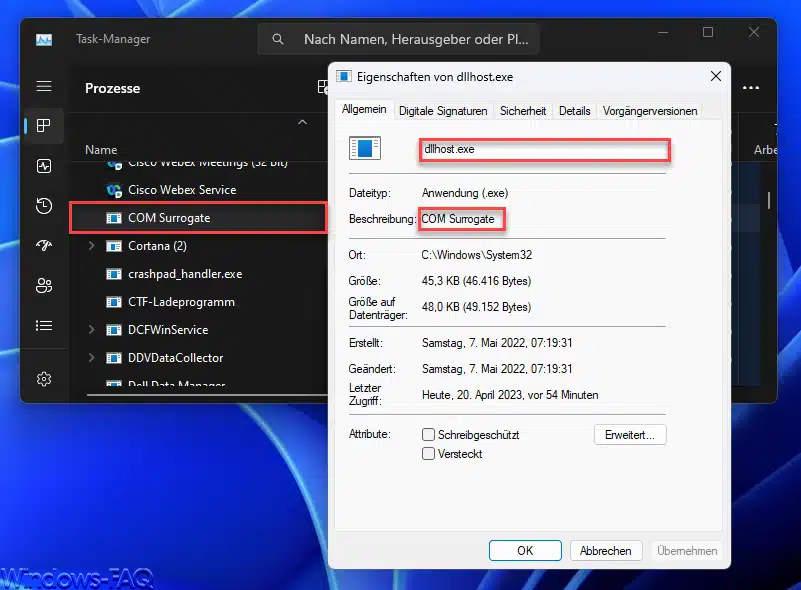Viewport: 801px width, 590px height.
Task: Click the DCFWinService process icon
Action: pos(114,330)
